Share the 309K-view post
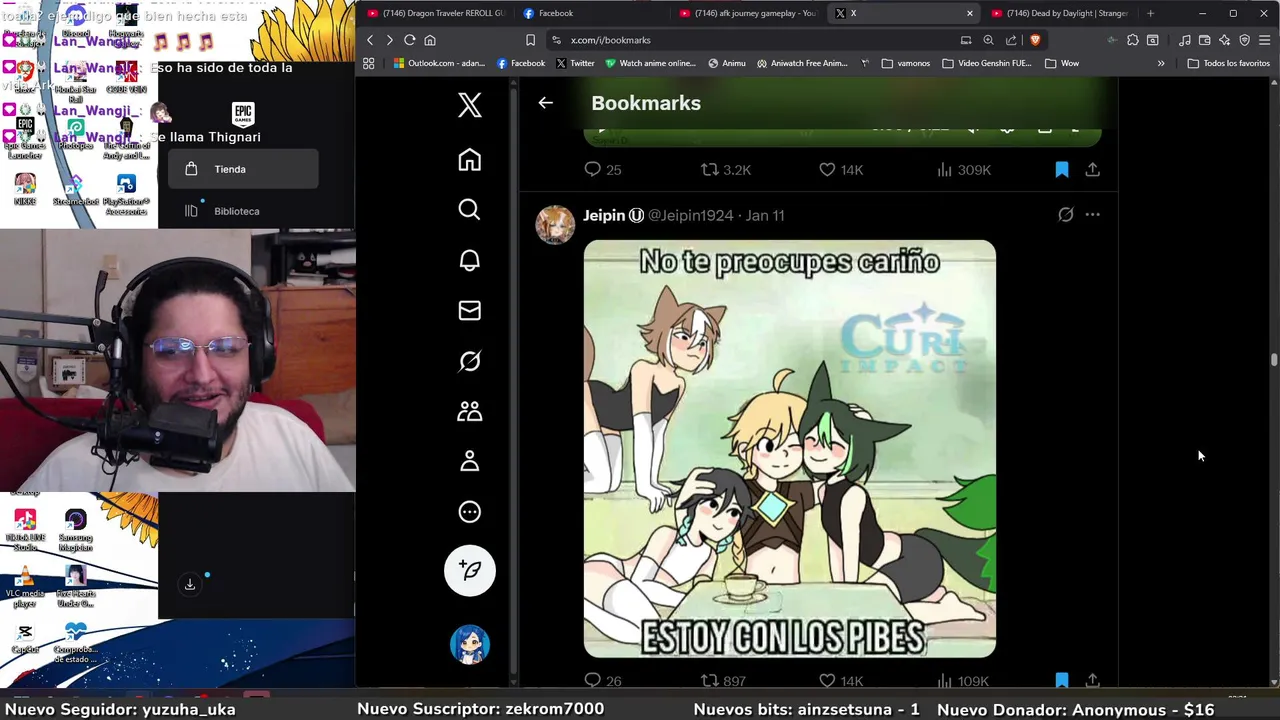1280x720 pixels. coord(1092,170)
